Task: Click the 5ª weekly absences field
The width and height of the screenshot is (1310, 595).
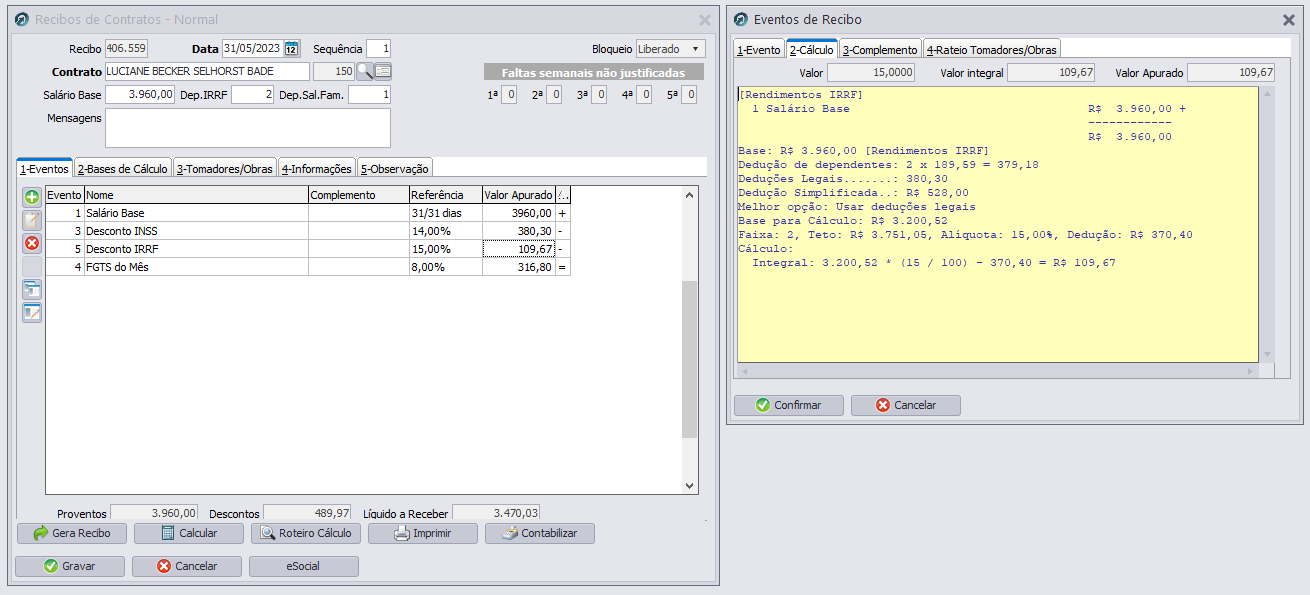Action: click(x=688, y=95)
